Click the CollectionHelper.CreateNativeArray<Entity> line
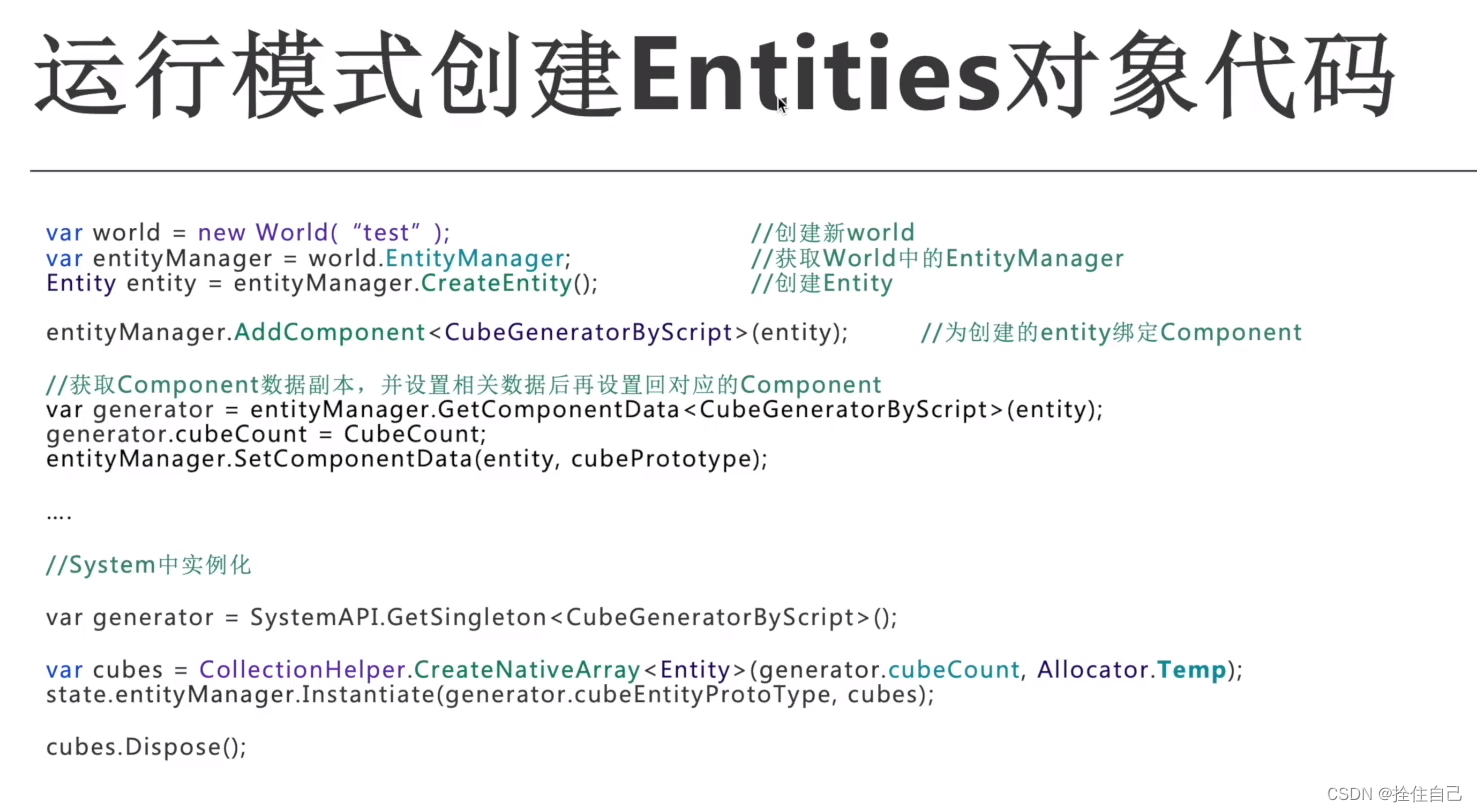 coord(645,670)
